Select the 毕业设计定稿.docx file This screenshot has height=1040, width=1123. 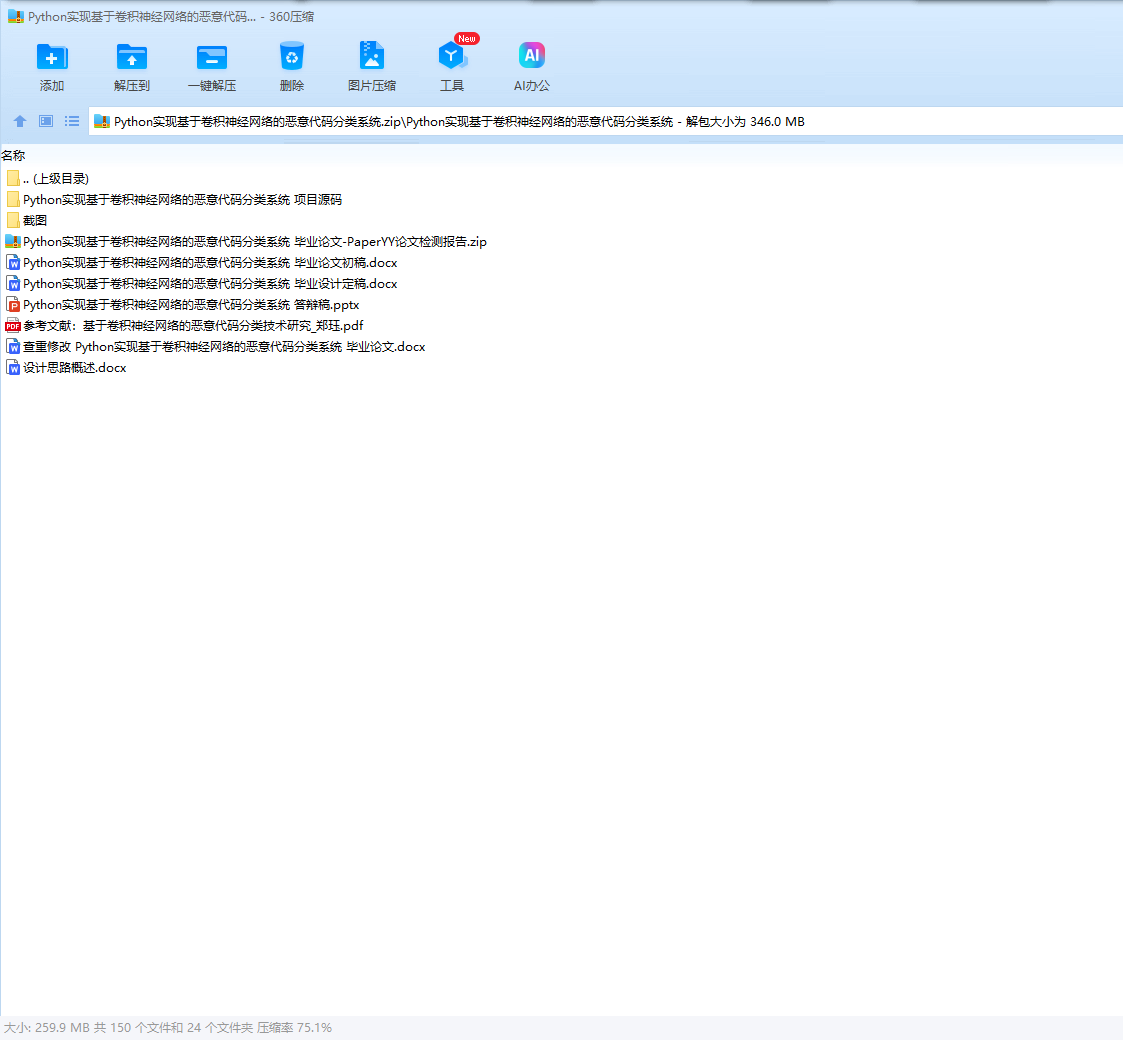pyautogui.click(x=210, y=284)
